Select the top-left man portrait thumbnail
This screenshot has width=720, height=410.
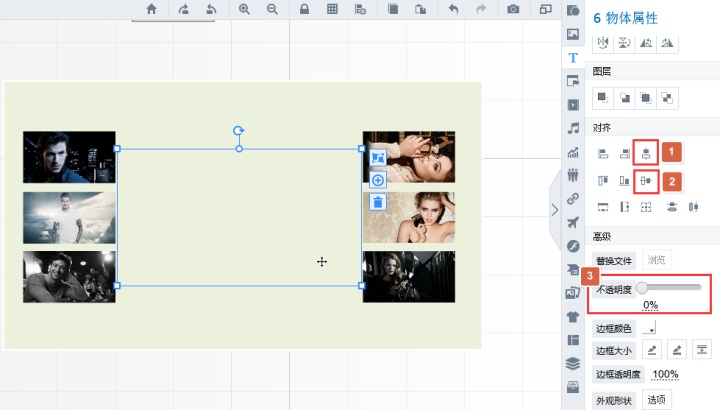click(x=69, y=157)
